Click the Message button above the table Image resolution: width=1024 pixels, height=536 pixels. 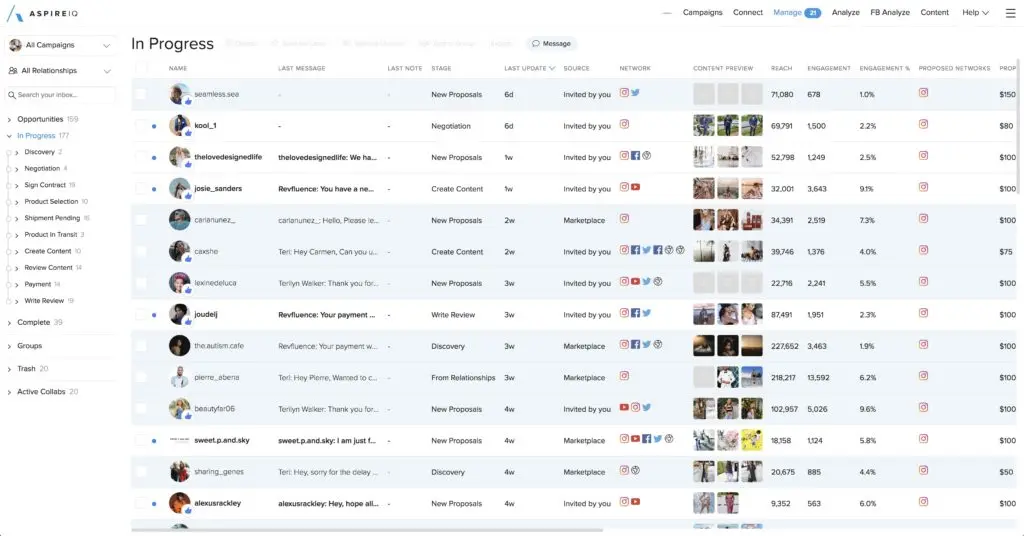551,44
